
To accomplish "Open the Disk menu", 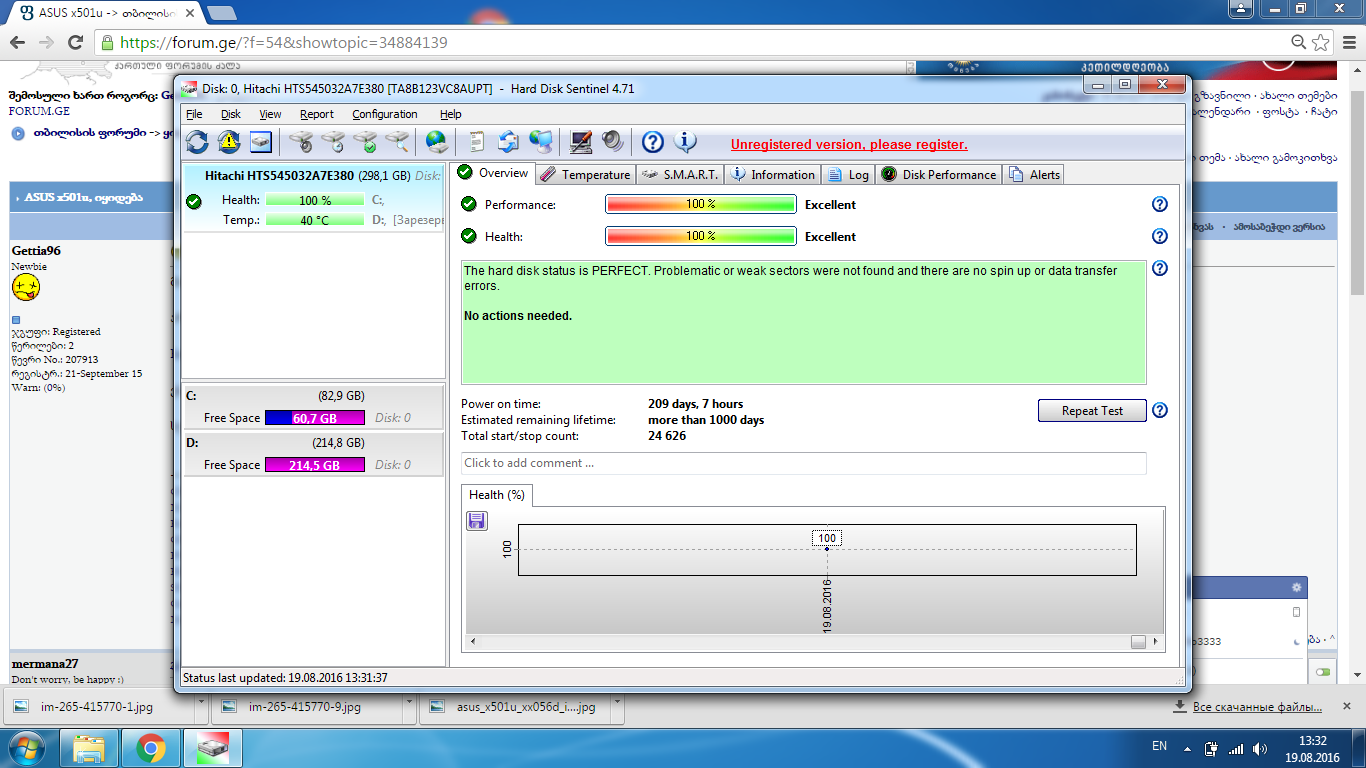I will [231, 114].
